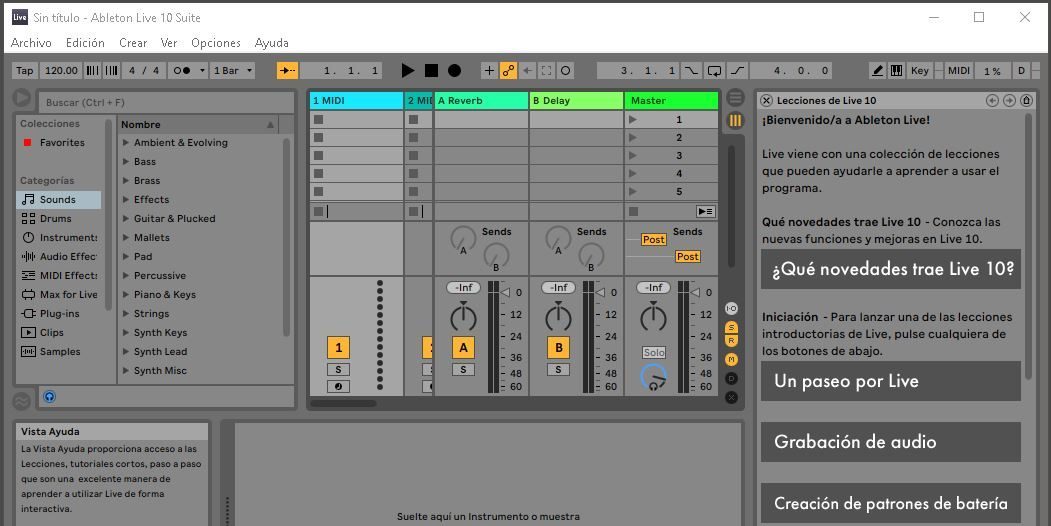Arm the Arrangement Record button
This screenshot has width=1051, height=526.
454,70
